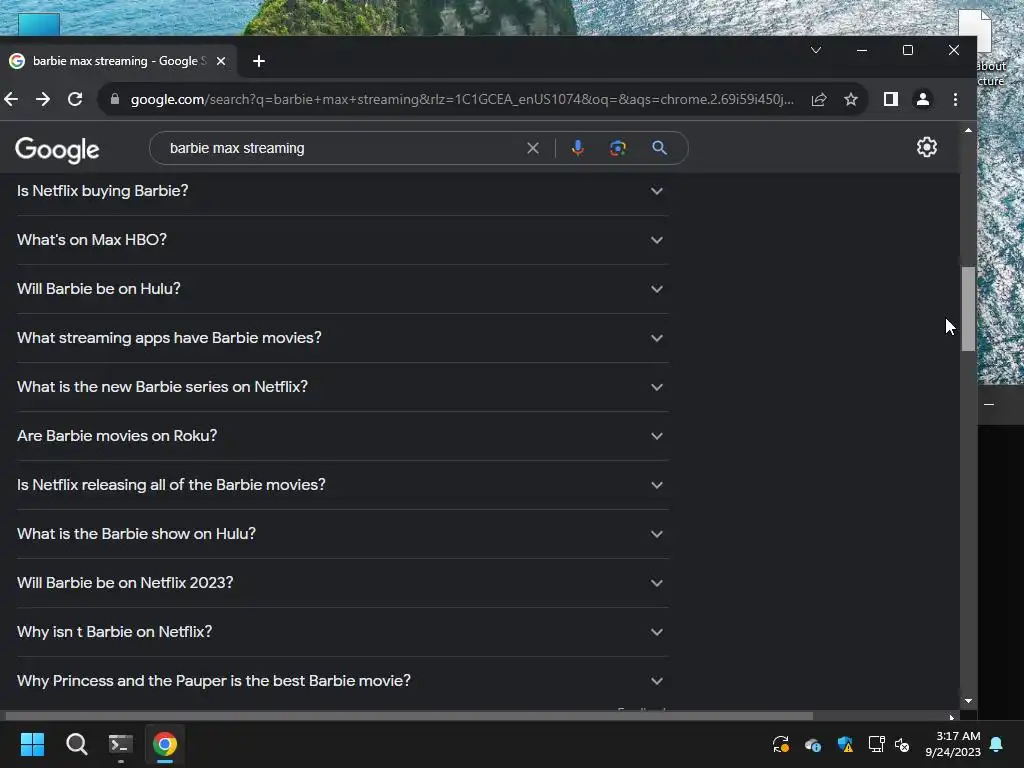Open the display network tray icon
This screenshot has height=768, width=1024.
876,744
